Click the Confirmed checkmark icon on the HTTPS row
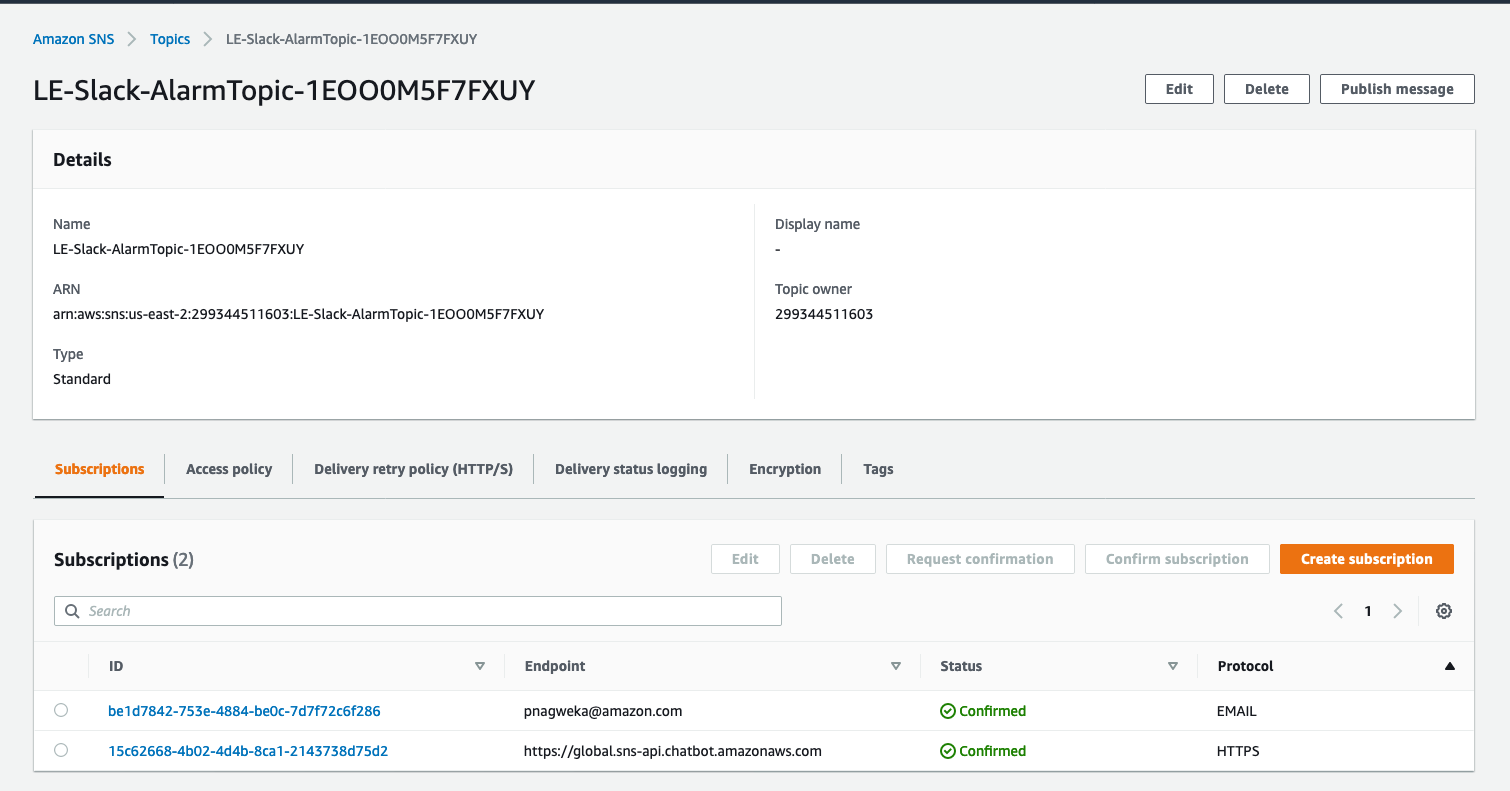This screenshot has height=791, width=1510. click(947, 750)
